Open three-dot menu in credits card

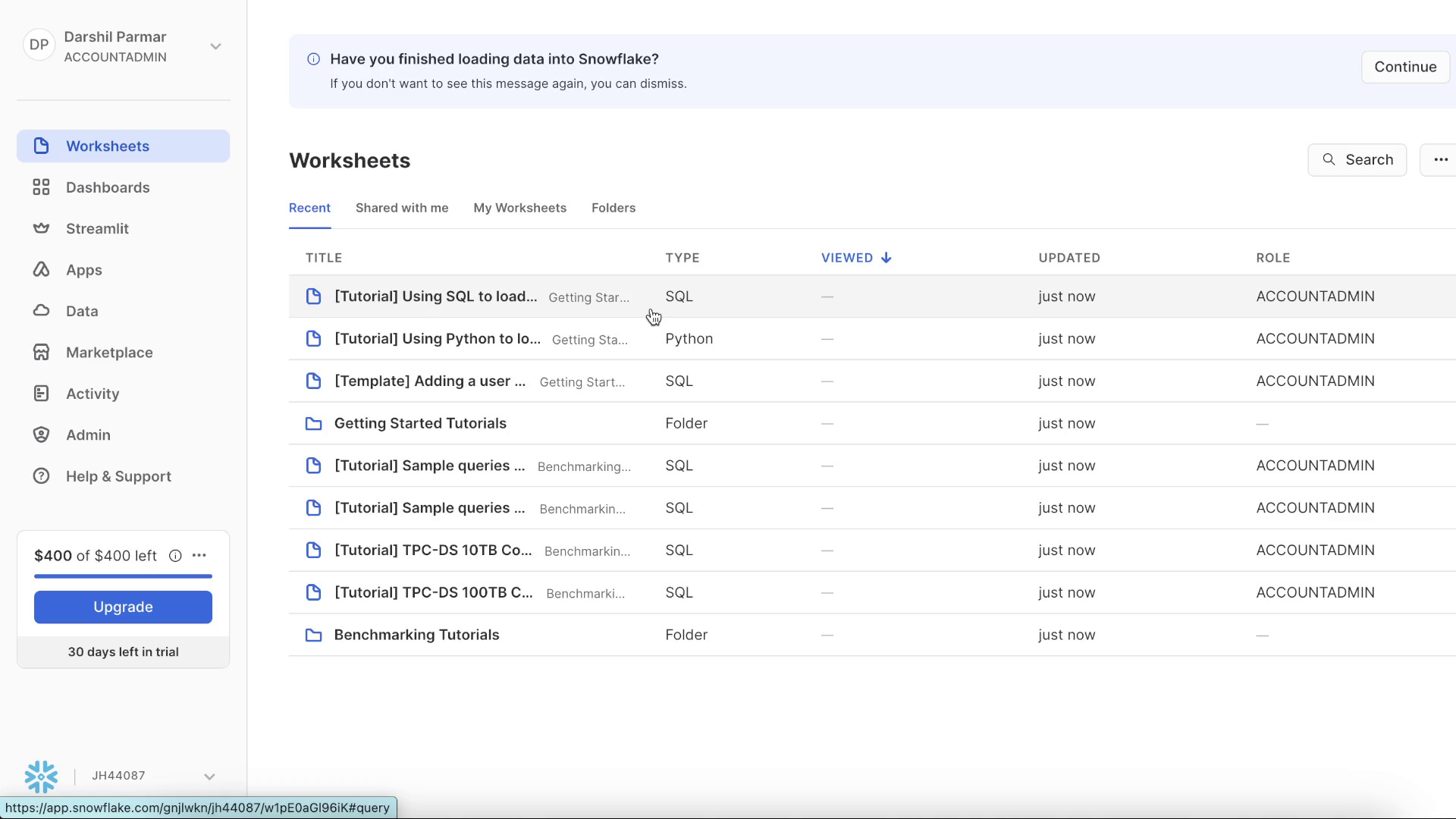click(x=199, y=556)
